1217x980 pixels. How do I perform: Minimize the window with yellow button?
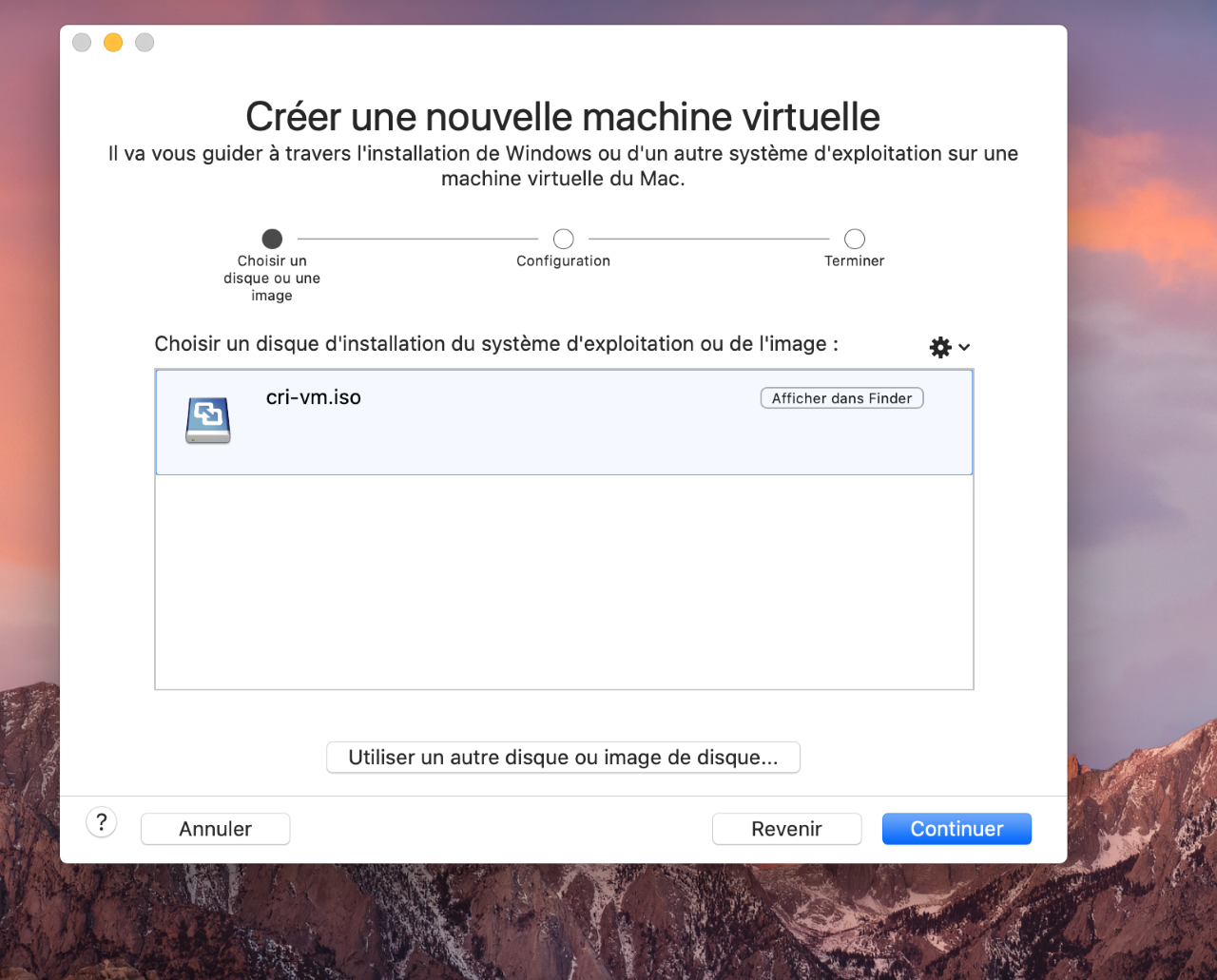pos(113,43)
